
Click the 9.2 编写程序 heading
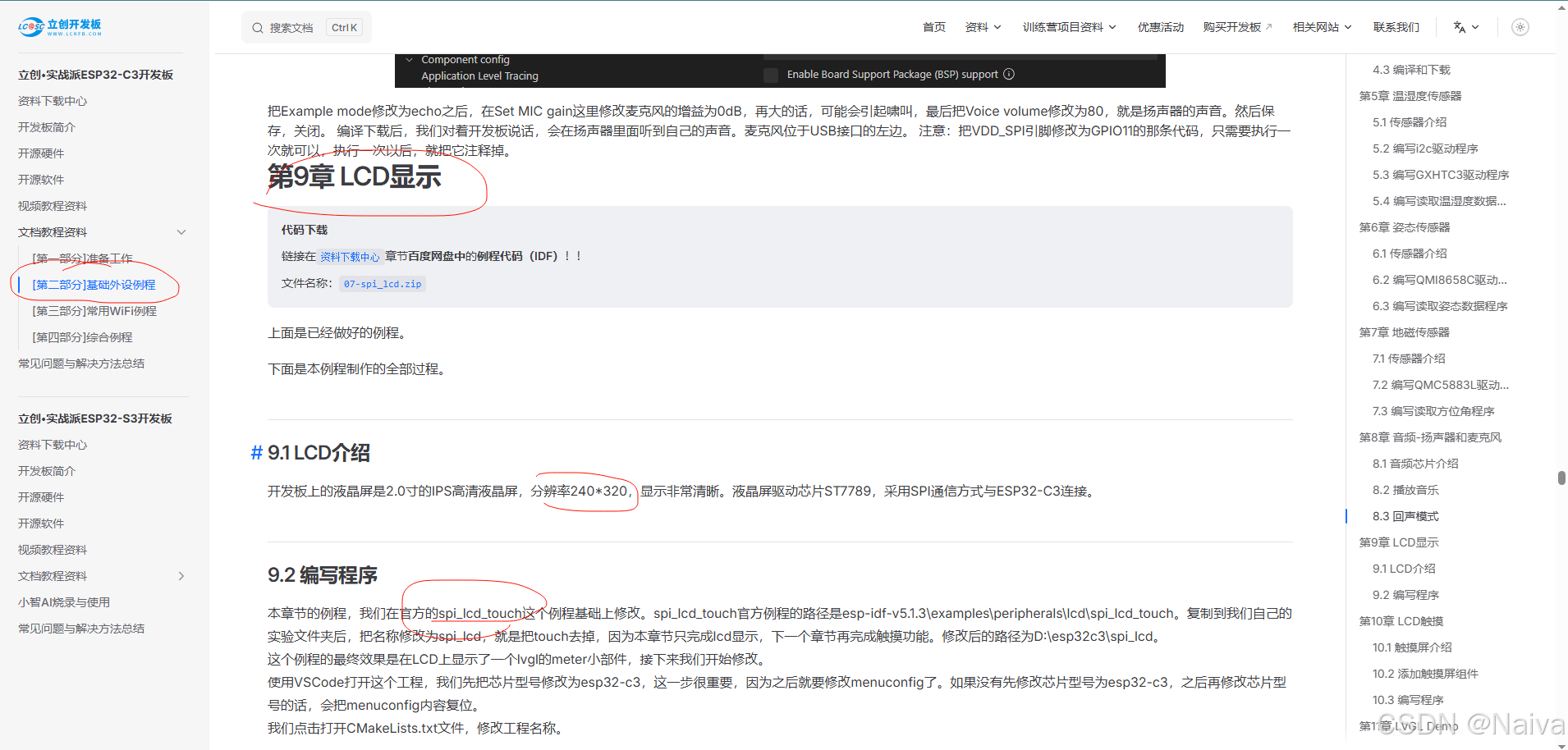(x=323, y=575)
